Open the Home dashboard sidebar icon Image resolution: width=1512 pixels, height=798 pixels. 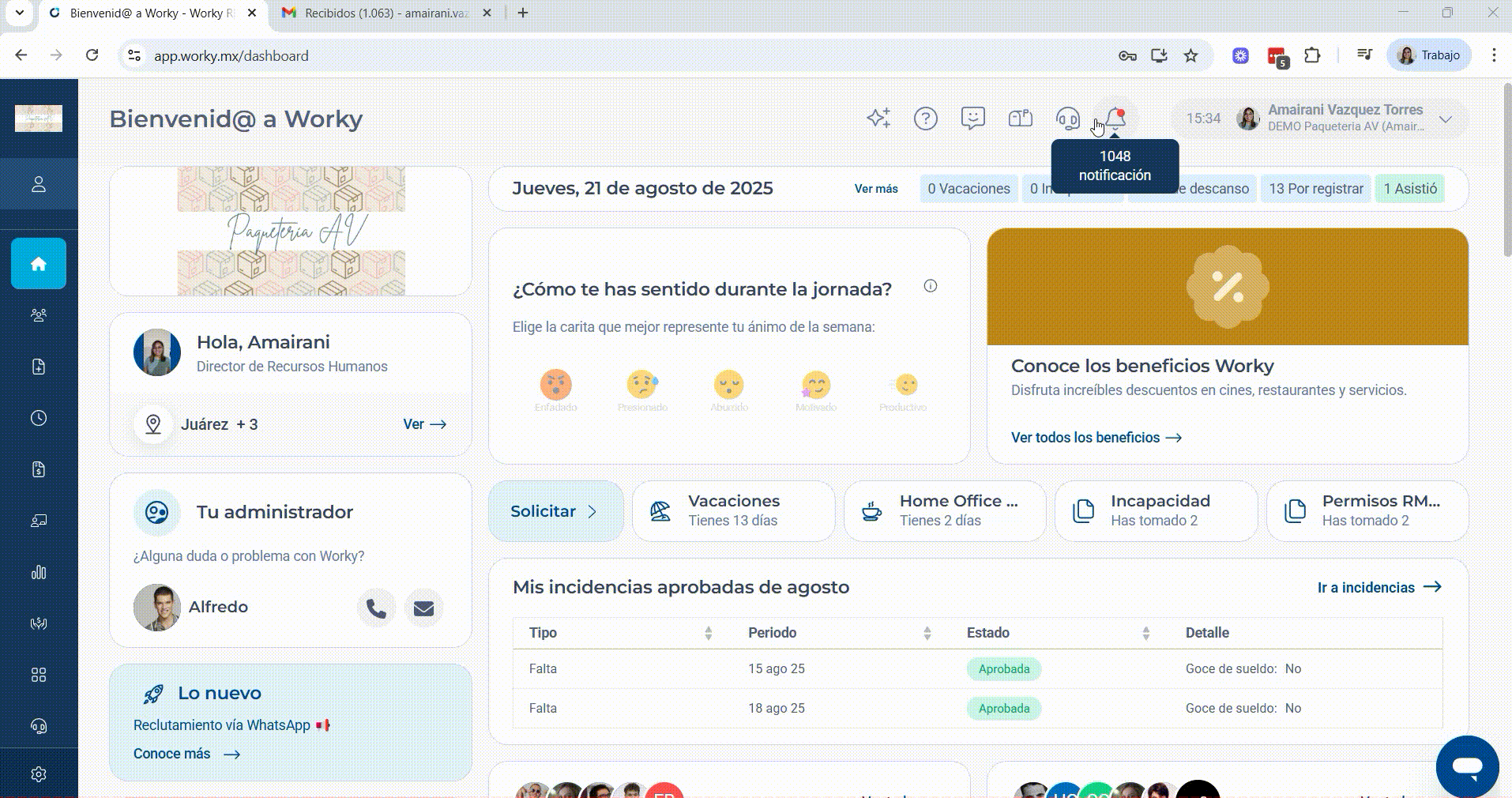click(39, 264)
